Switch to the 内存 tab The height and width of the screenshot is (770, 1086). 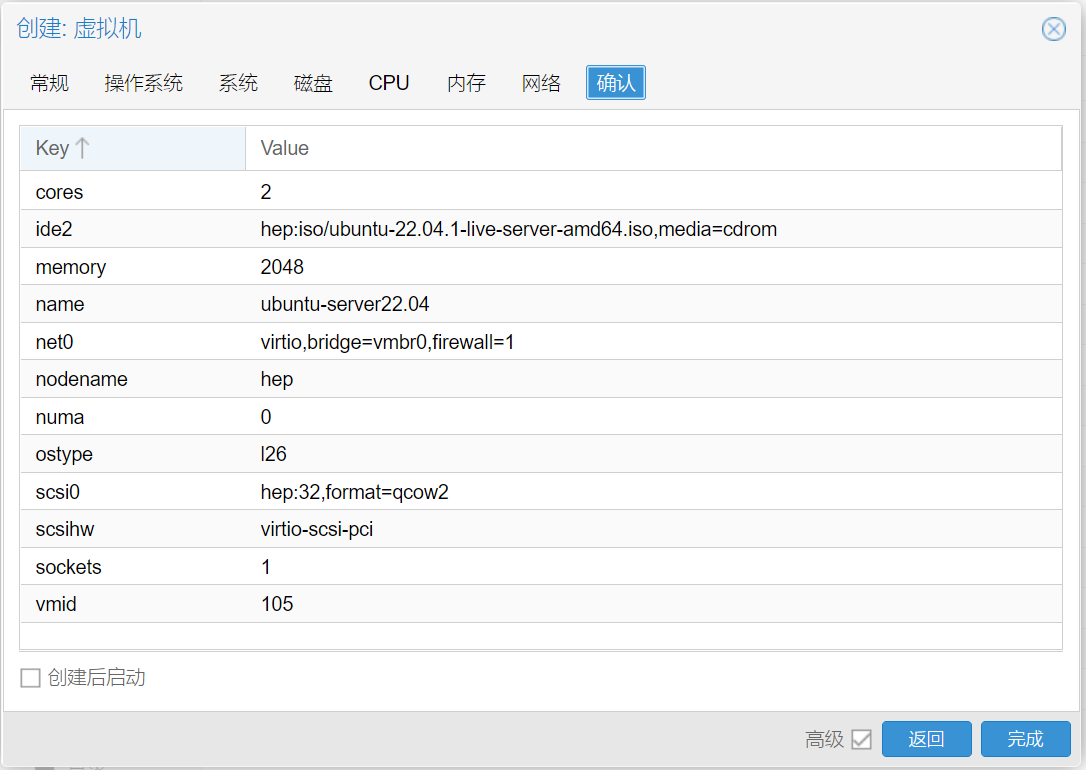coord(466,83)
